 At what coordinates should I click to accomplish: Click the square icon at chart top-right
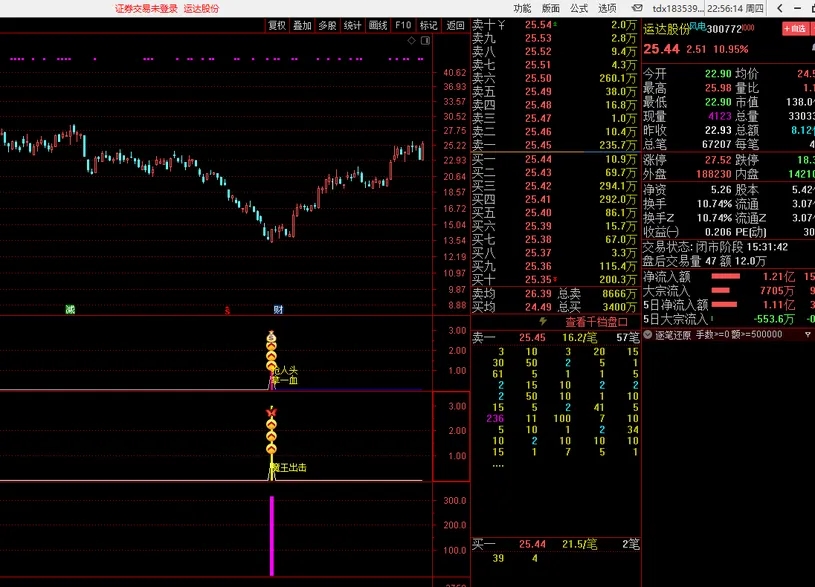[x=425, y=42]
